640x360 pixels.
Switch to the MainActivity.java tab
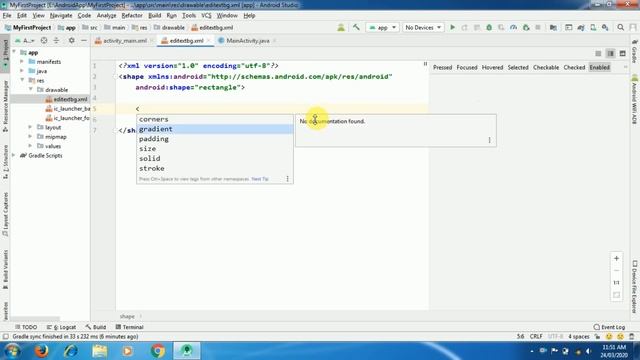[247, 41]
